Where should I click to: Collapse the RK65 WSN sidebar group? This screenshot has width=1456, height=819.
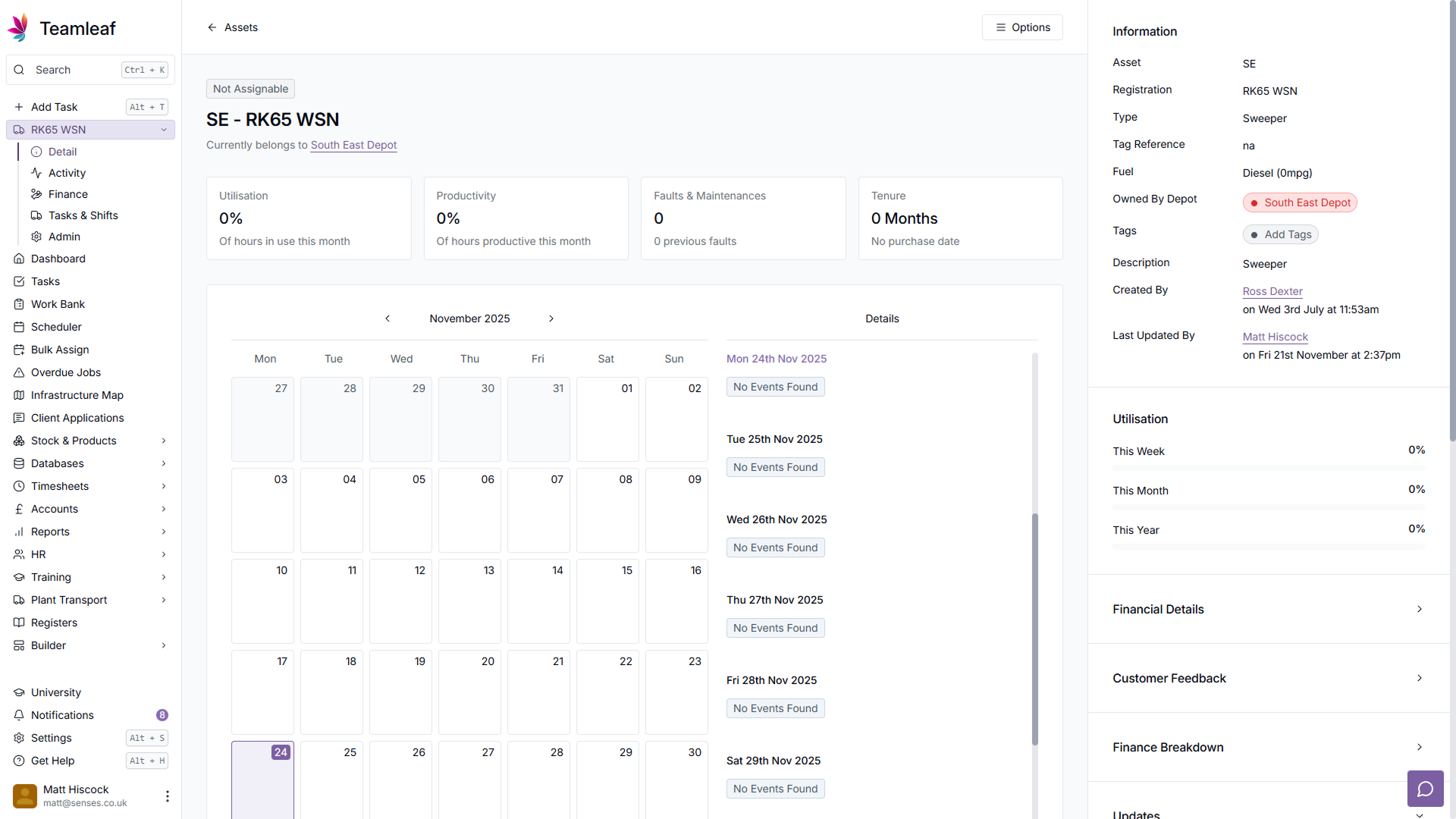point(164,130)
